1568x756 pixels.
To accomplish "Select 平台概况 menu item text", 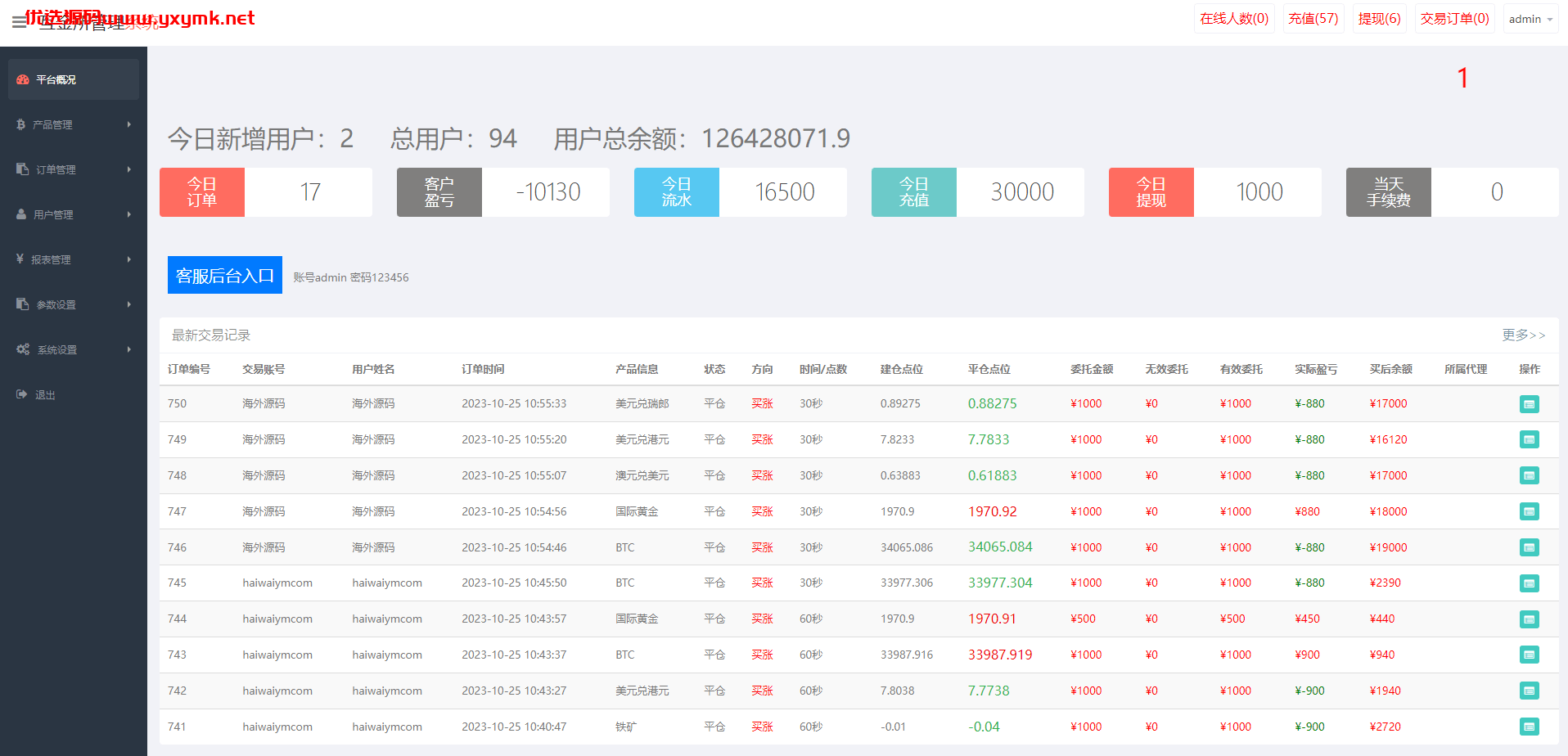I will 56,79.
